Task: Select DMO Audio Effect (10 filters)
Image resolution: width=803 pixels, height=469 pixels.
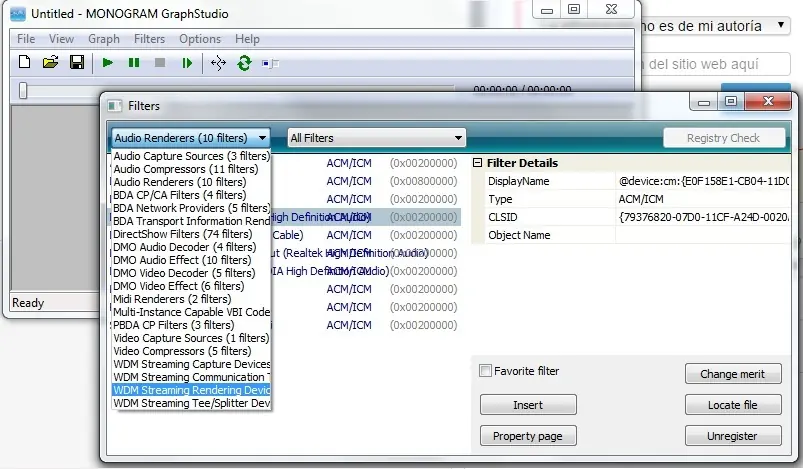Action: 191,260
